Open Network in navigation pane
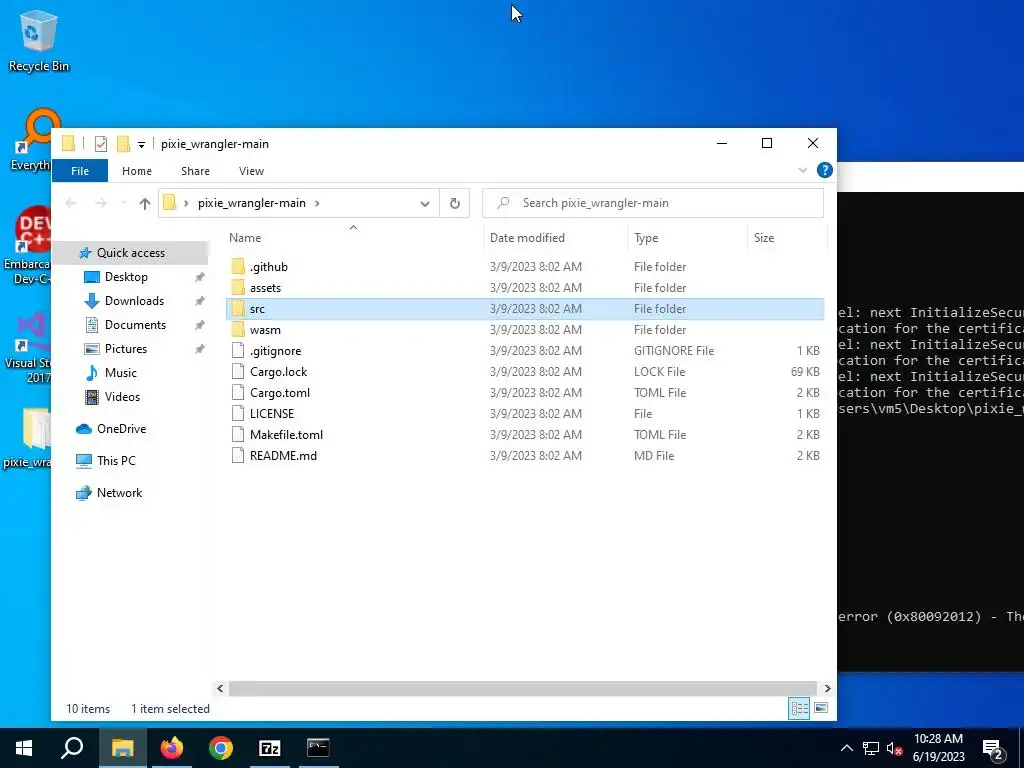Screen dimensions: 1024x768 coord(119,493)
